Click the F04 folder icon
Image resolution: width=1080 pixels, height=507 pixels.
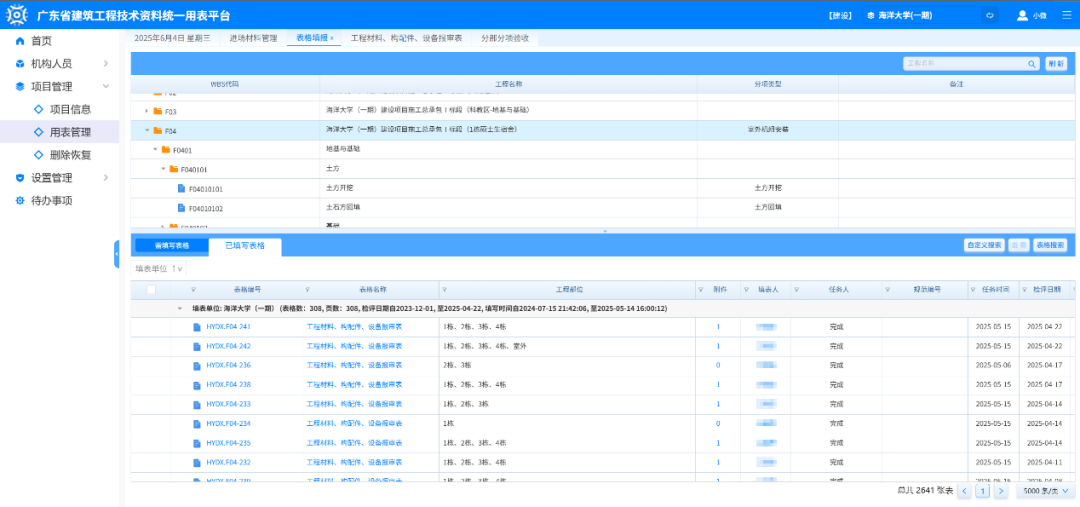(158, 130)
